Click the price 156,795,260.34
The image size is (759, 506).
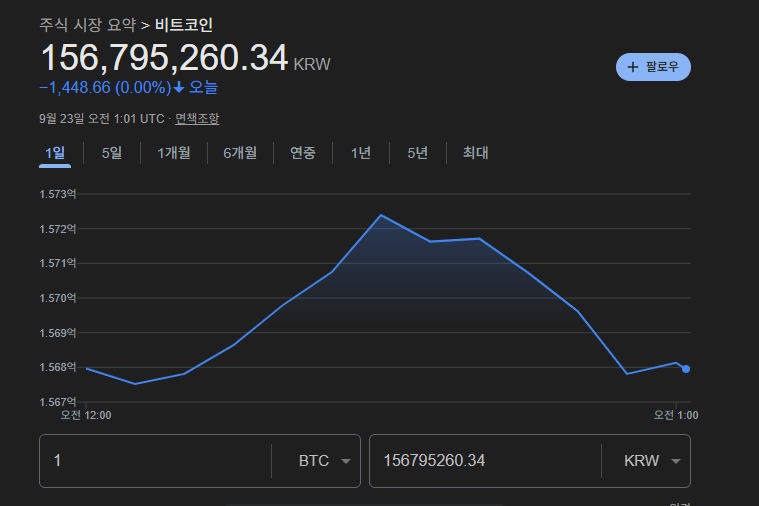click(164, 58)
